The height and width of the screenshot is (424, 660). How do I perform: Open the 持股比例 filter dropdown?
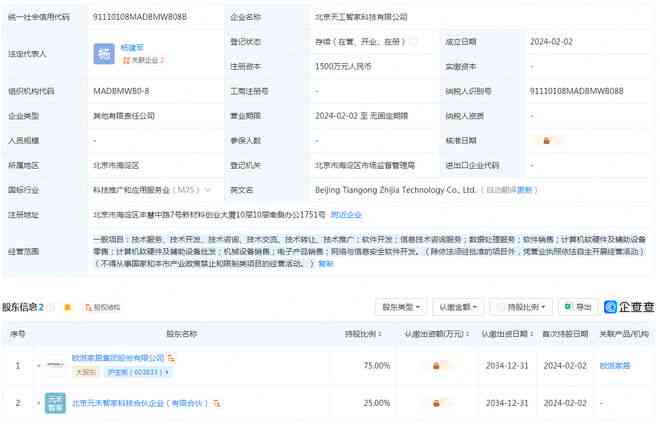[521, 307]
